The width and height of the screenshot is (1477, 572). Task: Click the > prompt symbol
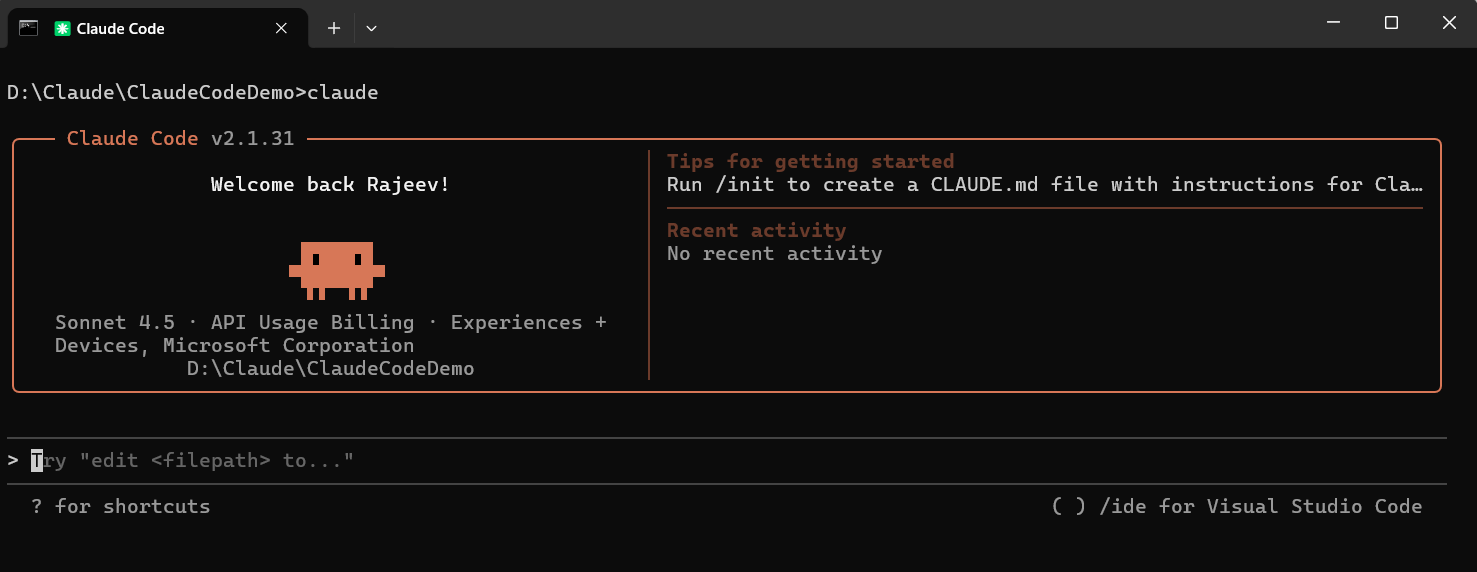[12, 460]
